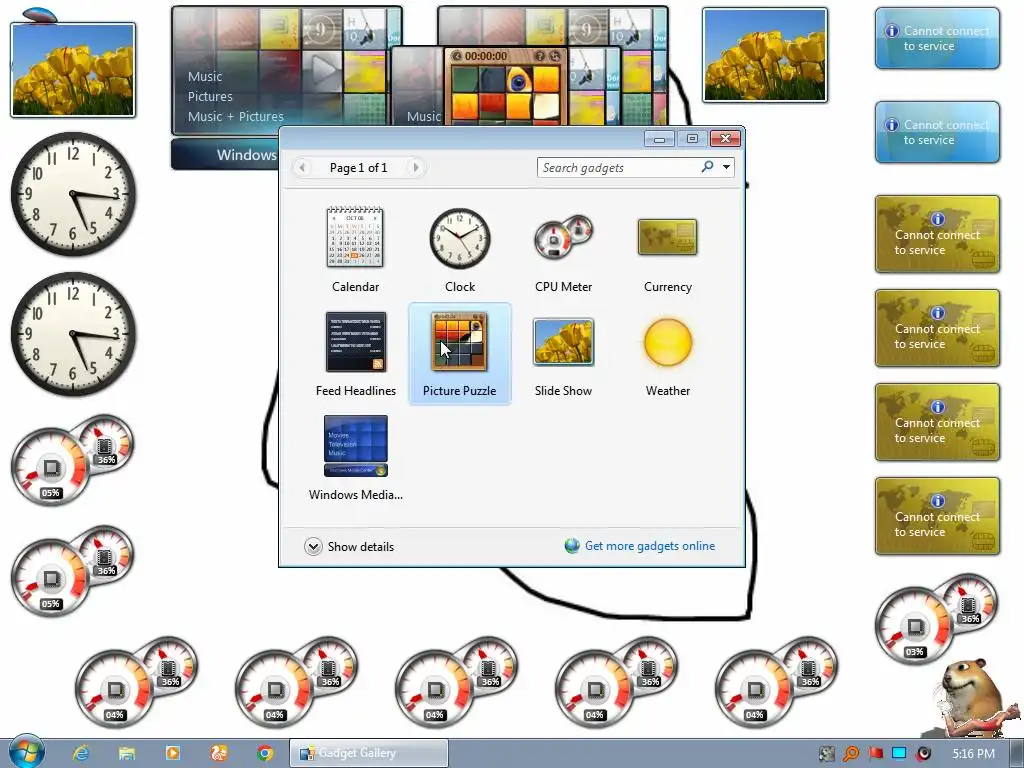Viewport: 1024px width, 768px height.
Task: Maximize the Gadget Gallery window
Action: (692, 138)
